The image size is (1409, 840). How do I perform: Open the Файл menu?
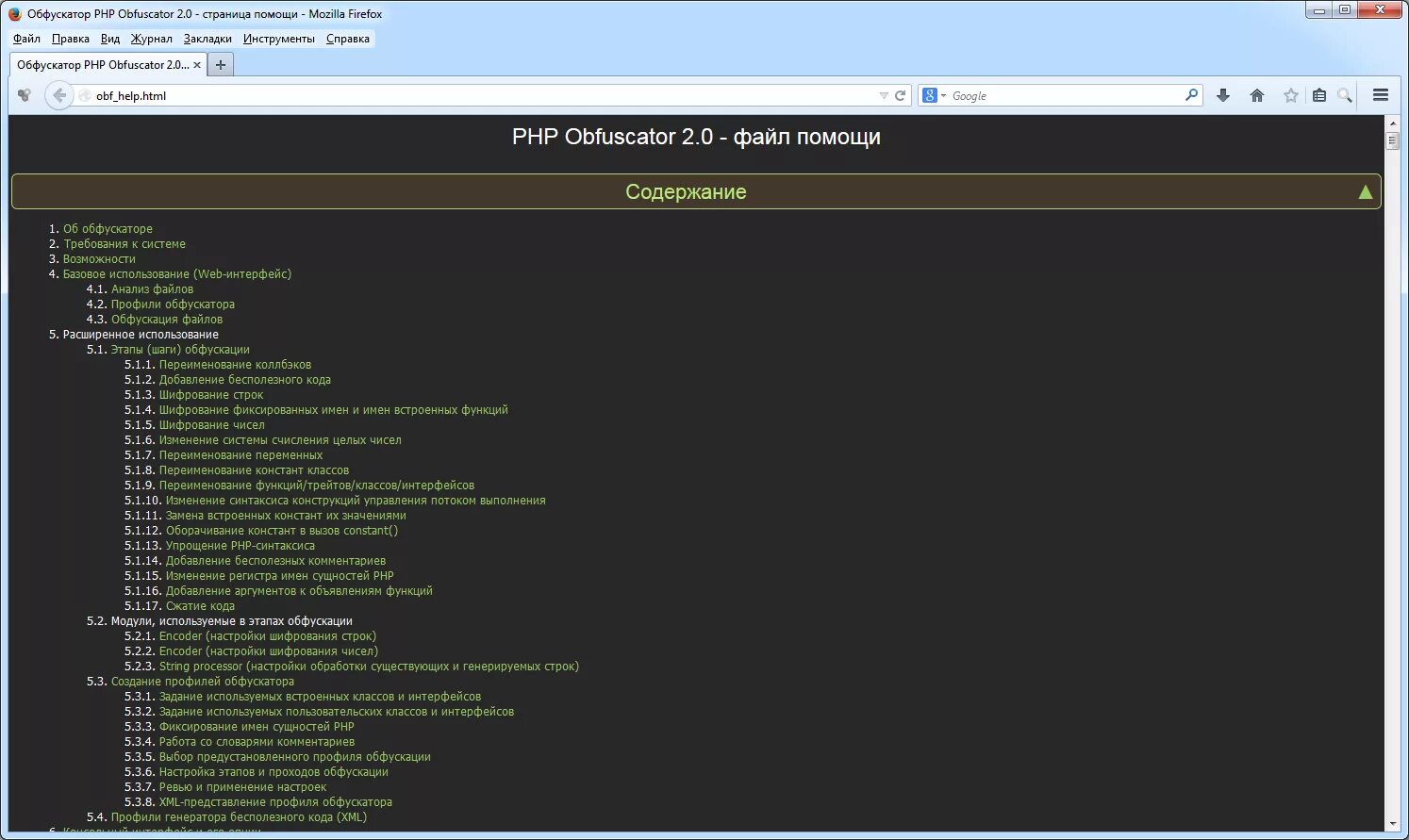[x=26, y=39]
